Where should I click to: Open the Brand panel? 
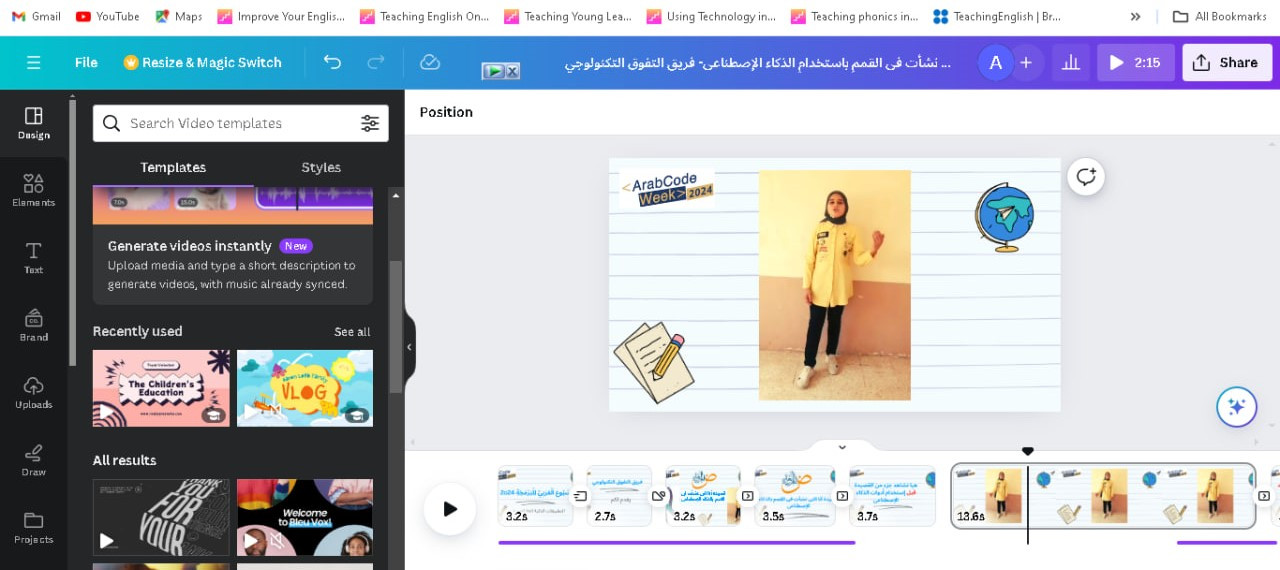click(x=34, y=324)
